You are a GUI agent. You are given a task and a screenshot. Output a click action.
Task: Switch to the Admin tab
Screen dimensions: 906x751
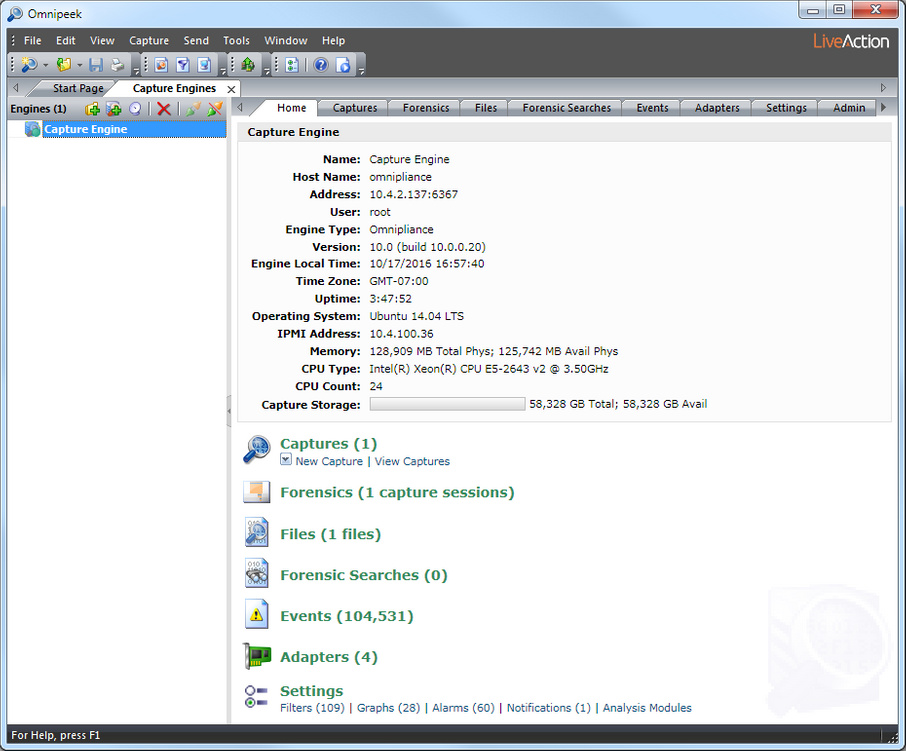point(849,108)
